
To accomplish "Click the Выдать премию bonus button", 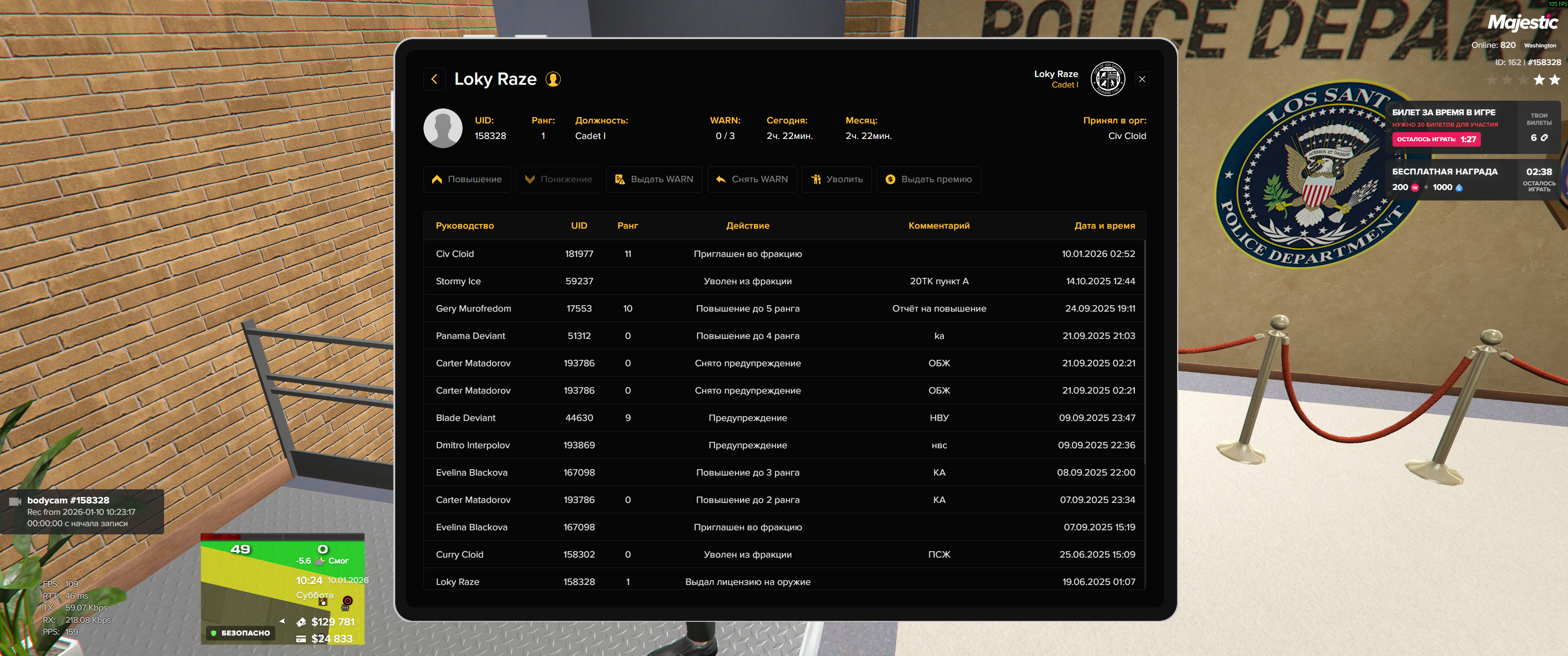I will pyautogui.click(x=928, y=179).
